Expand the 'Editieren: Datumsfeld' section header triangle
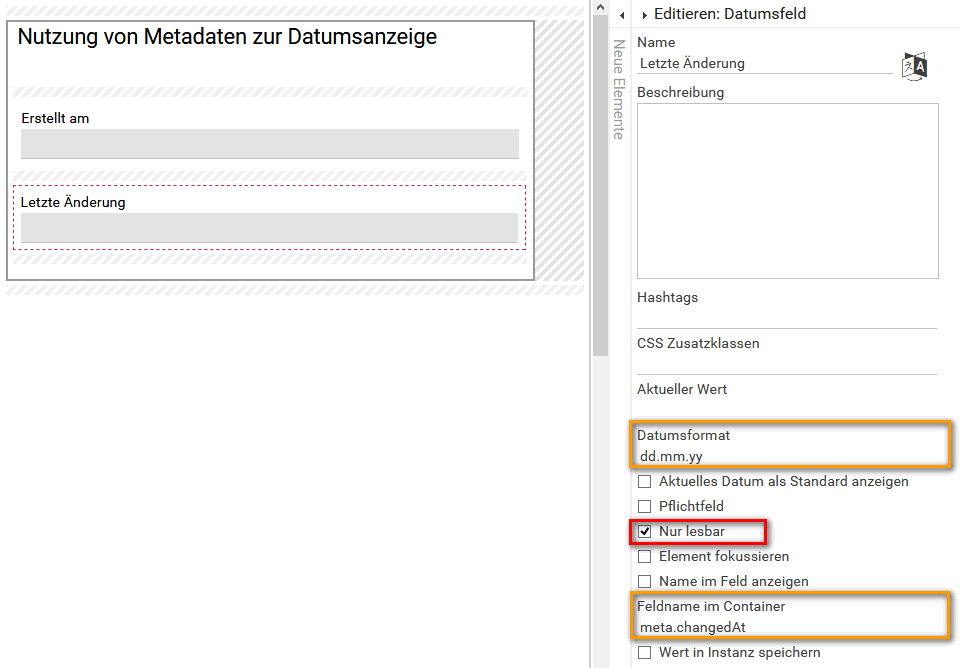The image size is (961, 668). coord(646,14)
